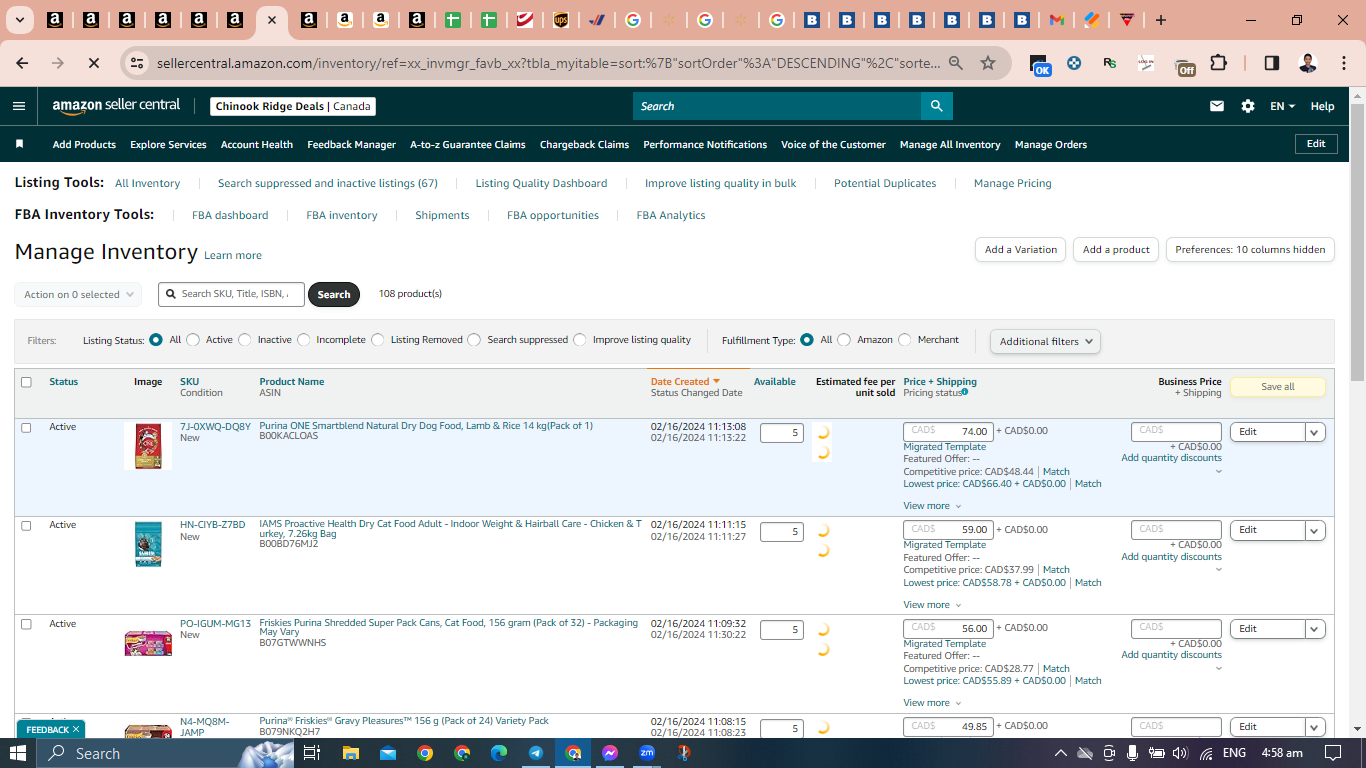Choose the Listing Removed radio option
Image resolution: width=1366 pixels, height=768 pixels.
tap(378, 340)
